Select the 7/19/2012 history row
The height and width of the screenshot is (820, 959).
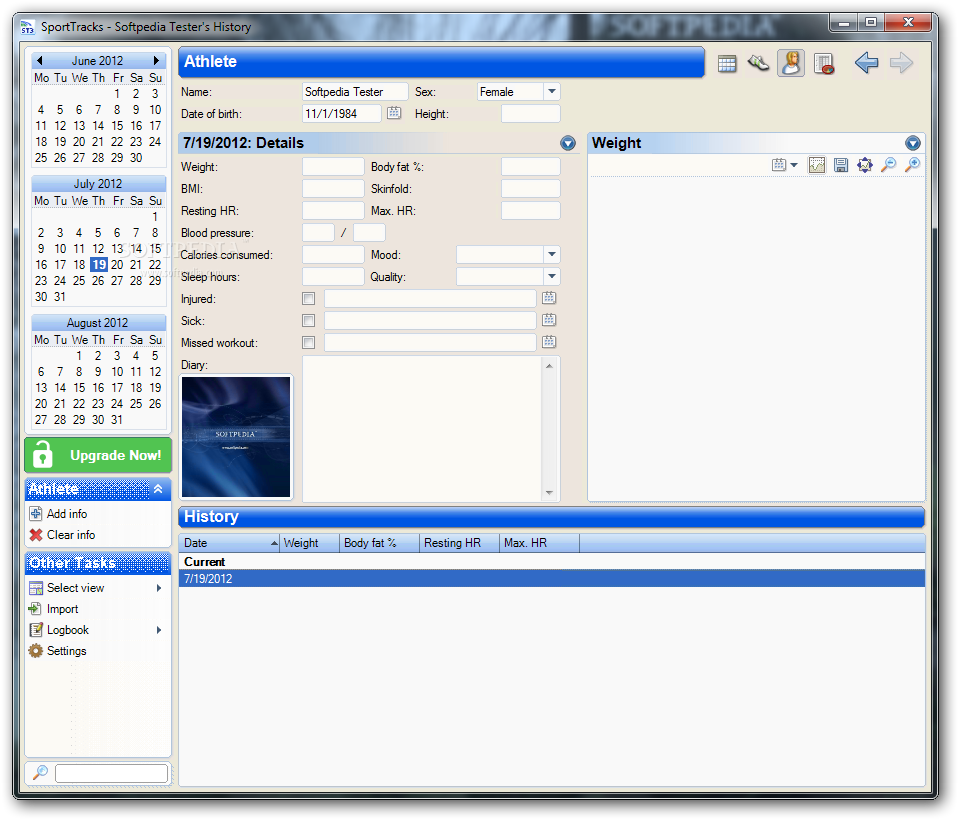[x=552, y=578]
